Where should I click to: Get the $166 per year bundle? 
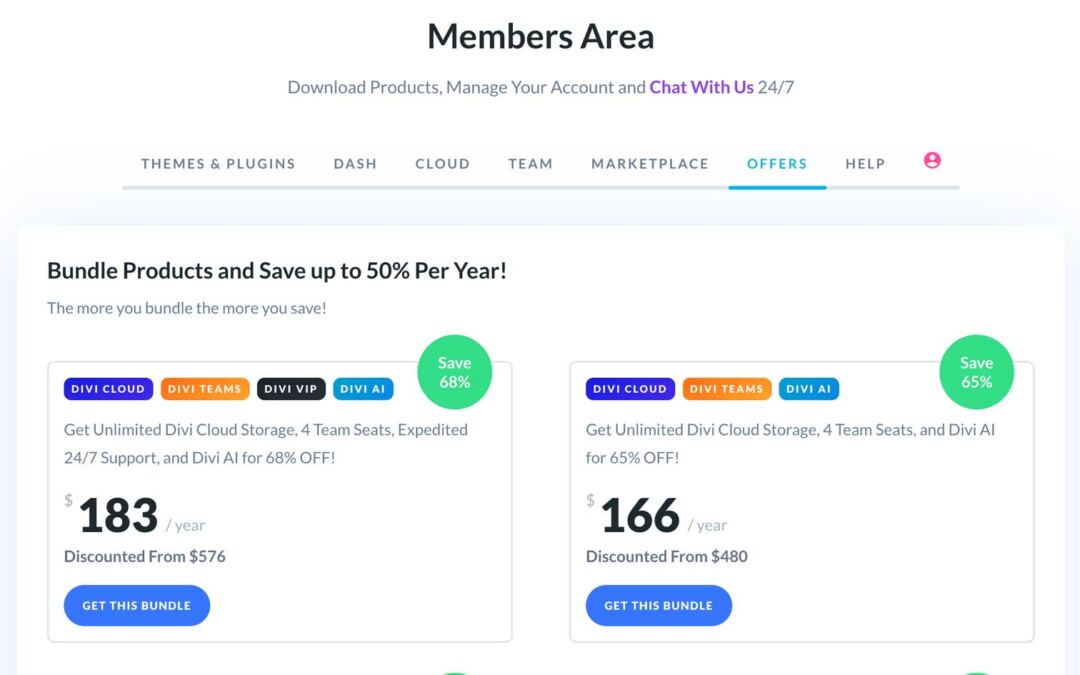(x=659, y=606)
